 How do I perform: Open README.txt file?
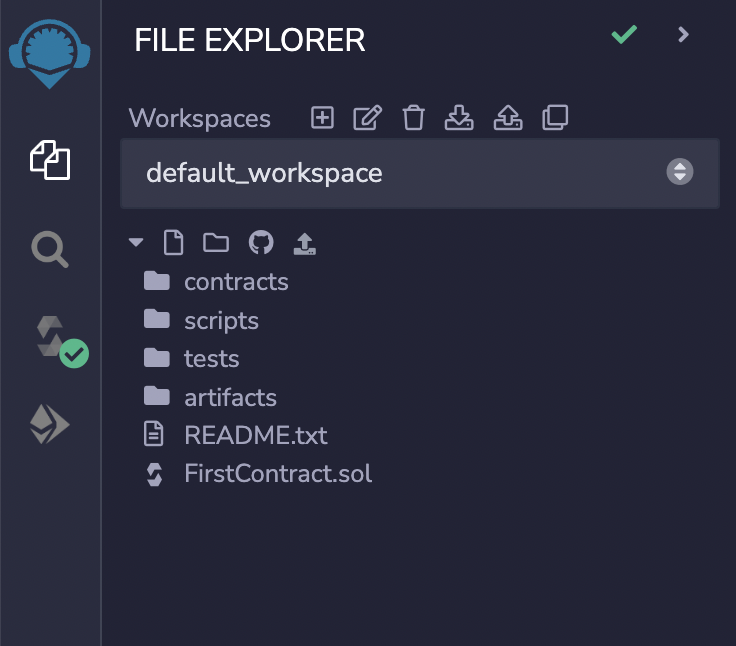[235, 435]
